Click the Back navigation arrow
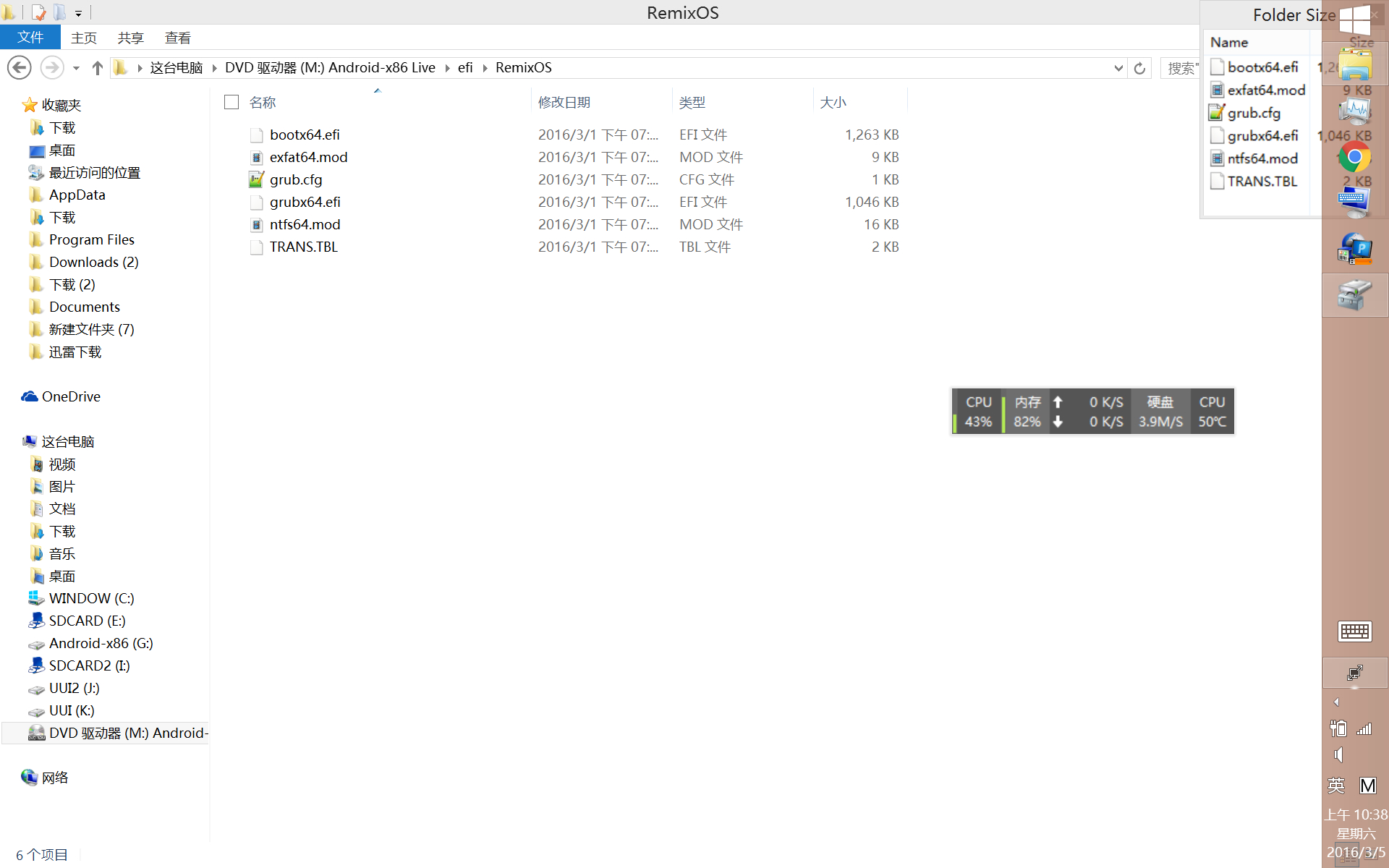Viewport: 1389px width, 868px height. [x=20, y=68]
